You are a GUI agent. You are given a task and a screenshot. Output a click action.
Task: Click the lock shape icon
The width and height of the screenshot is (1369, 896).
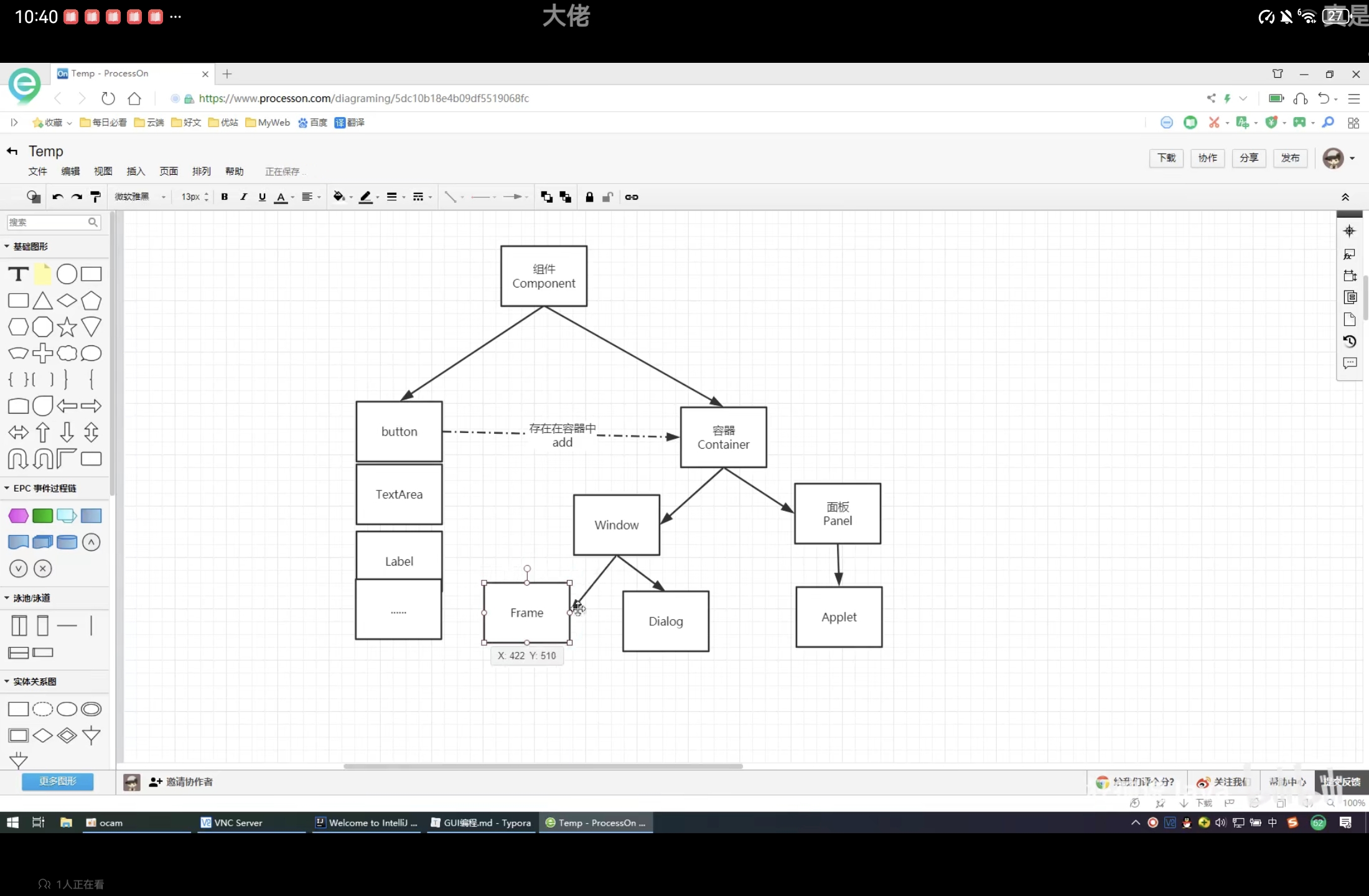point(589,197)
